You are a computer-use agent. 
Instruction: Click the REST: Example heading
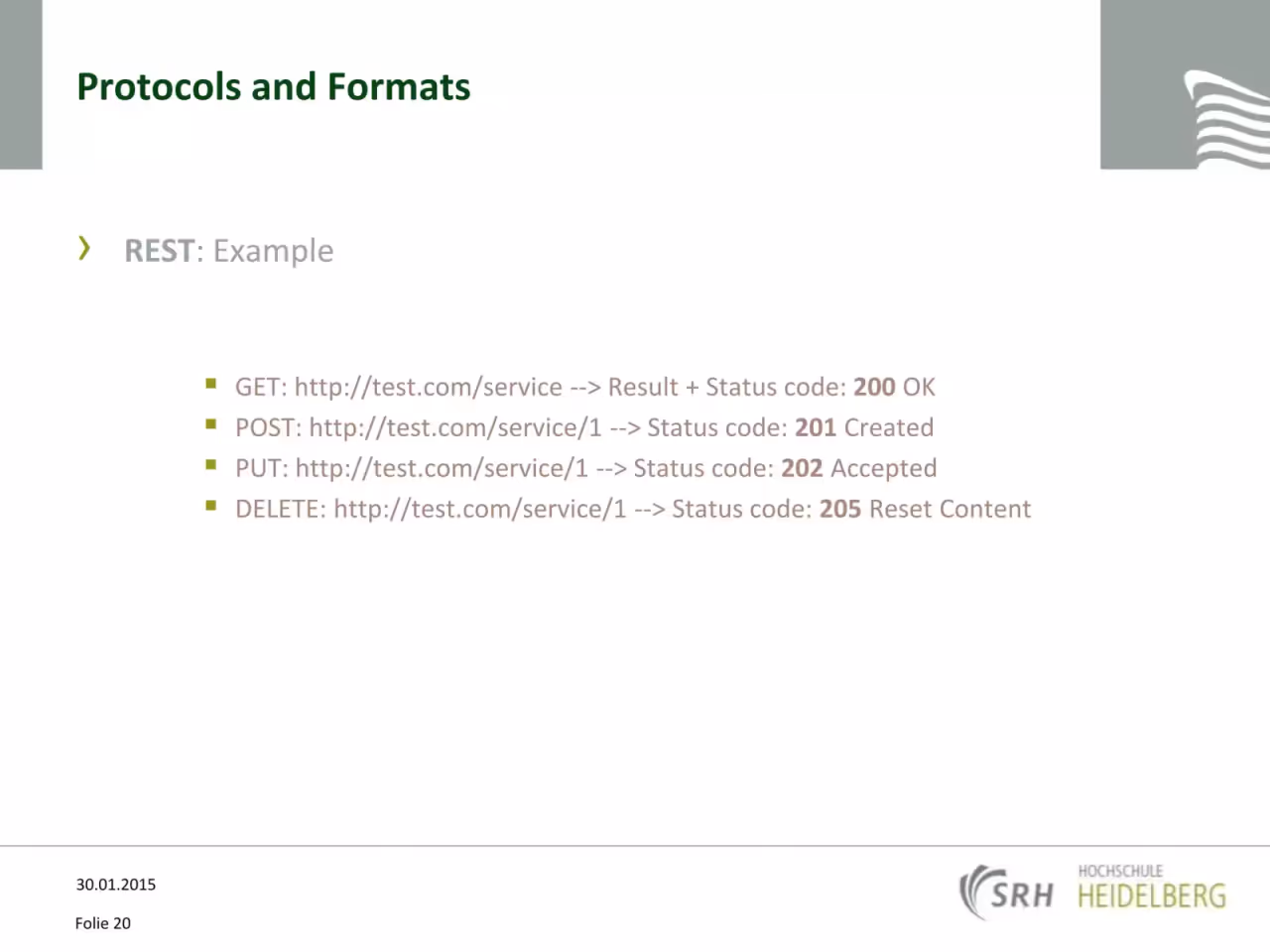[x=229, y=251]
